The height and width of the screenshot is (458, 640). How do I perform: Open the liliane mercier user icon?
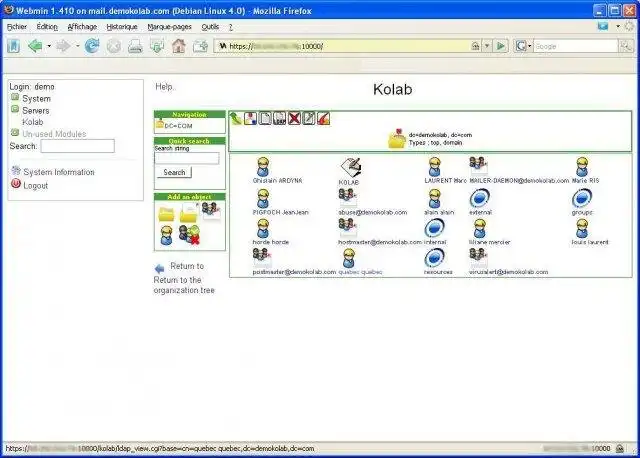click(x=480, y=229)
